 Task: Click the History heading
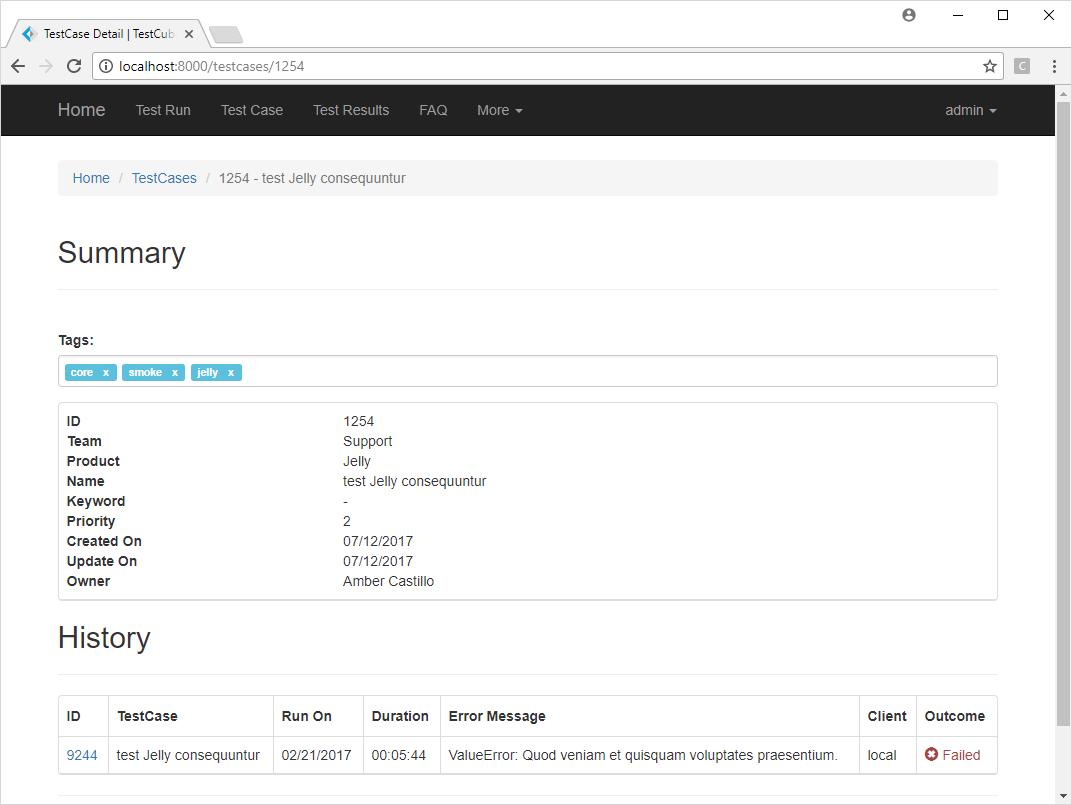click(104, 637)
